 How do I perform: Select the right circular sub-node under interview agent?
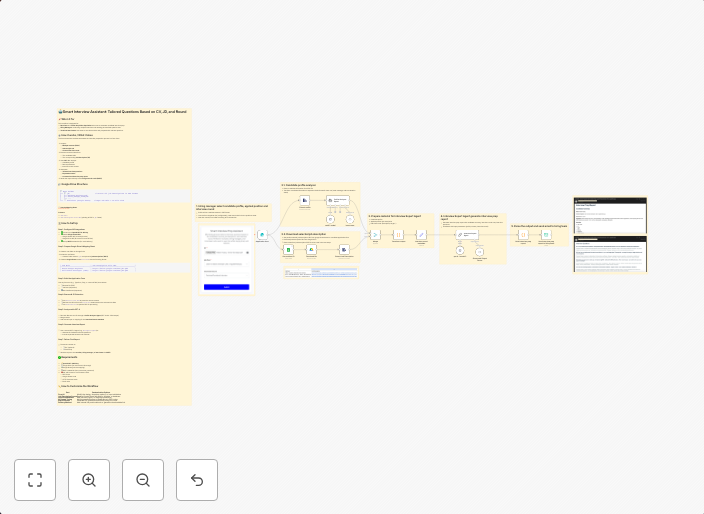tap(480, 252)
